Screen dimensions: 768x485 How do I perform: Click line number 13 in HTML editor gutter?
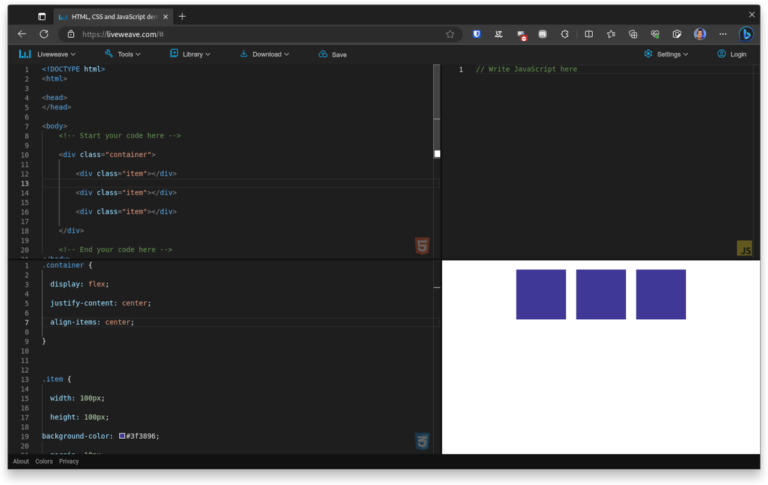[24, 184]
